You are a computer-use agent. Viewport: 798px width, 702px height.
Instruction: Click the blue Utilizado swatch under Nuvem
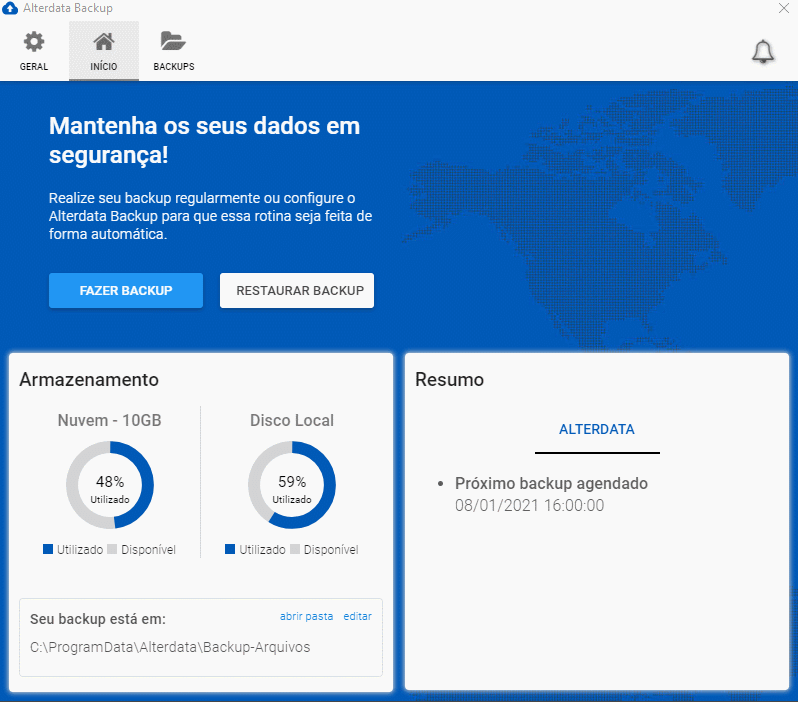click(x=48, y=549)
